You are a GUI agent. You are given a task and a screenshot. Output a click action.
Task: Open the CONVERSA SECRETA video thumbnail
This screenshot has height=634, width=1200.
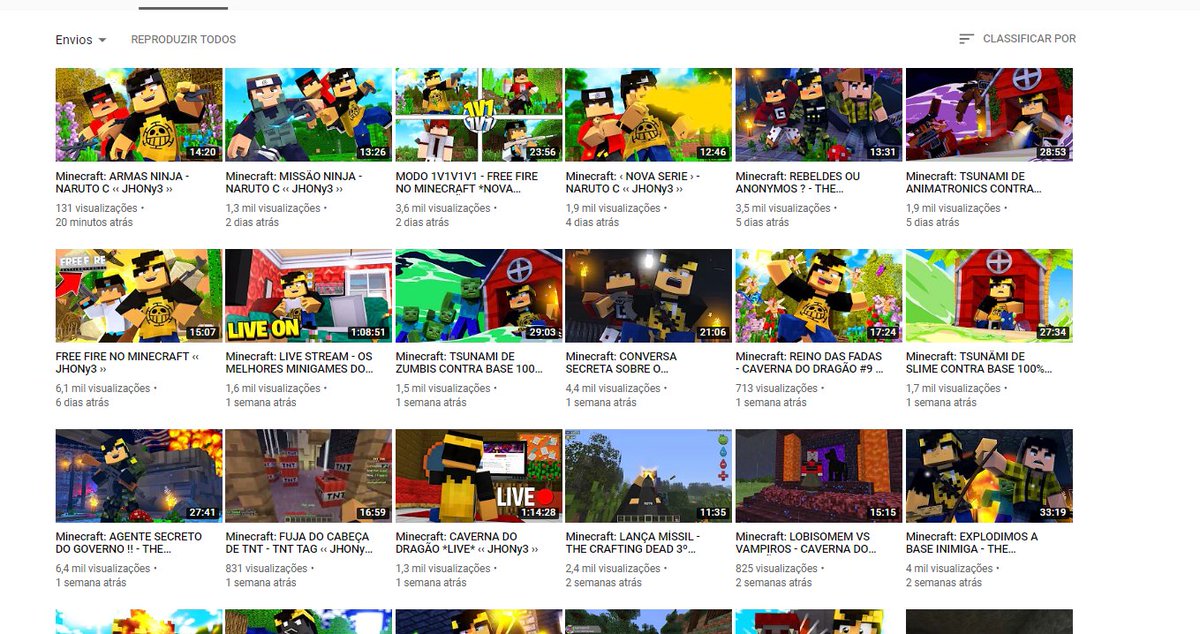(649, 295)
